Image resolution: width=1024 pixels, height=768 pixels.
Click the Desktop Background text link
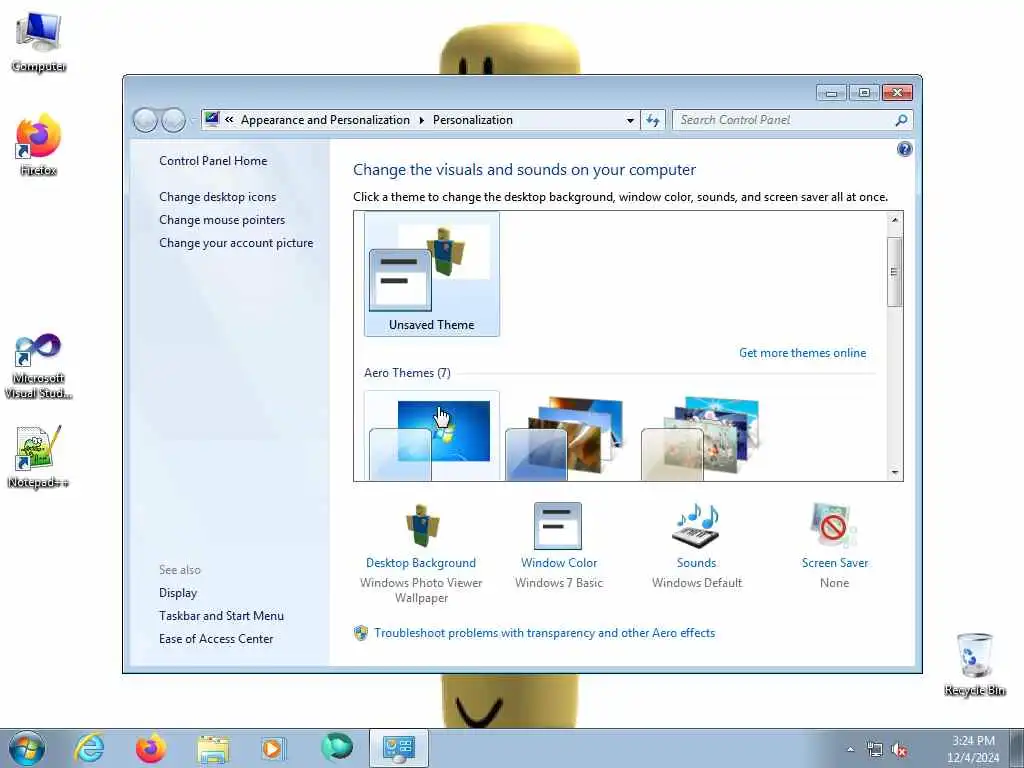point(421,562)
